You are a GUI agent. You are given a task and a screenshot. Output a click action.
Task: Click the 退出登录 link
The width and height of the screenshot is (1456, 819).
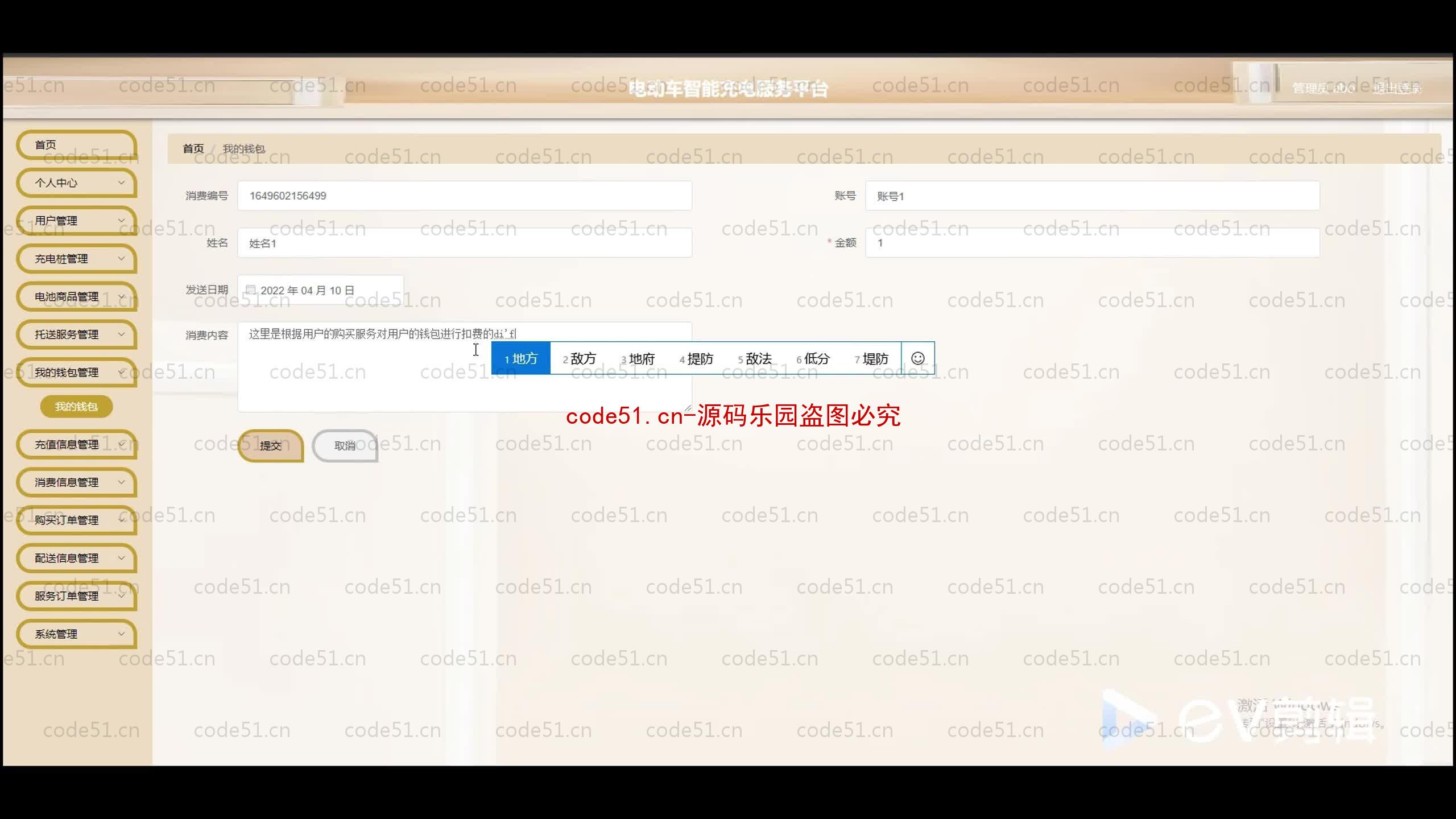pos(1397,88)
